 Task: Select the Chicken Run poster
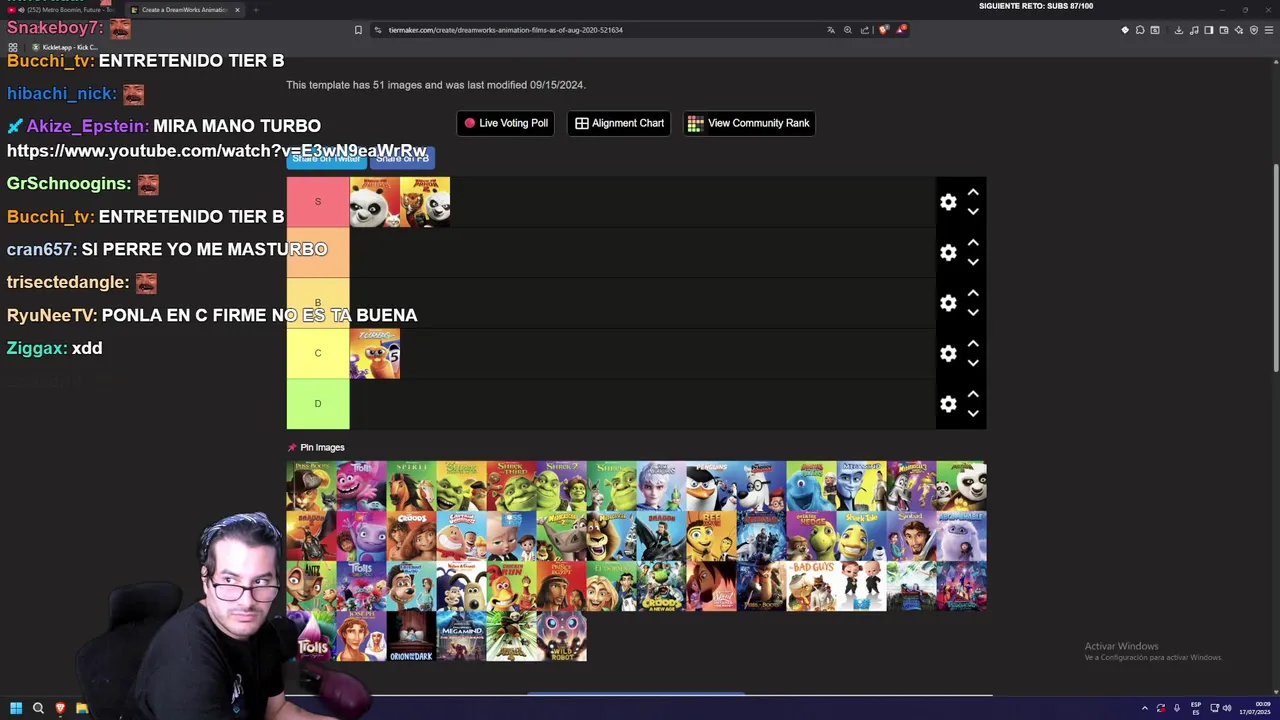pos(511,586)
